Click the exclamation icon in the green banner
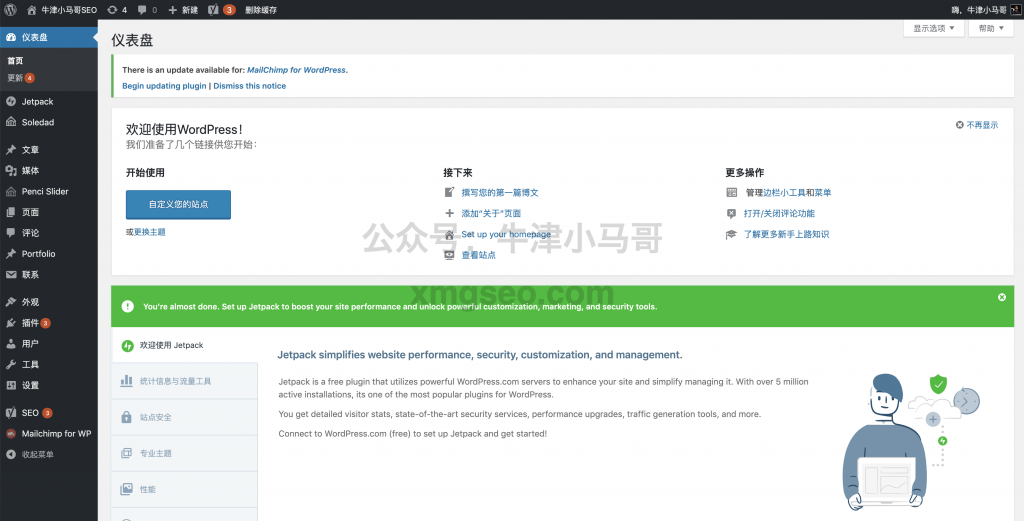 (128, 306)
